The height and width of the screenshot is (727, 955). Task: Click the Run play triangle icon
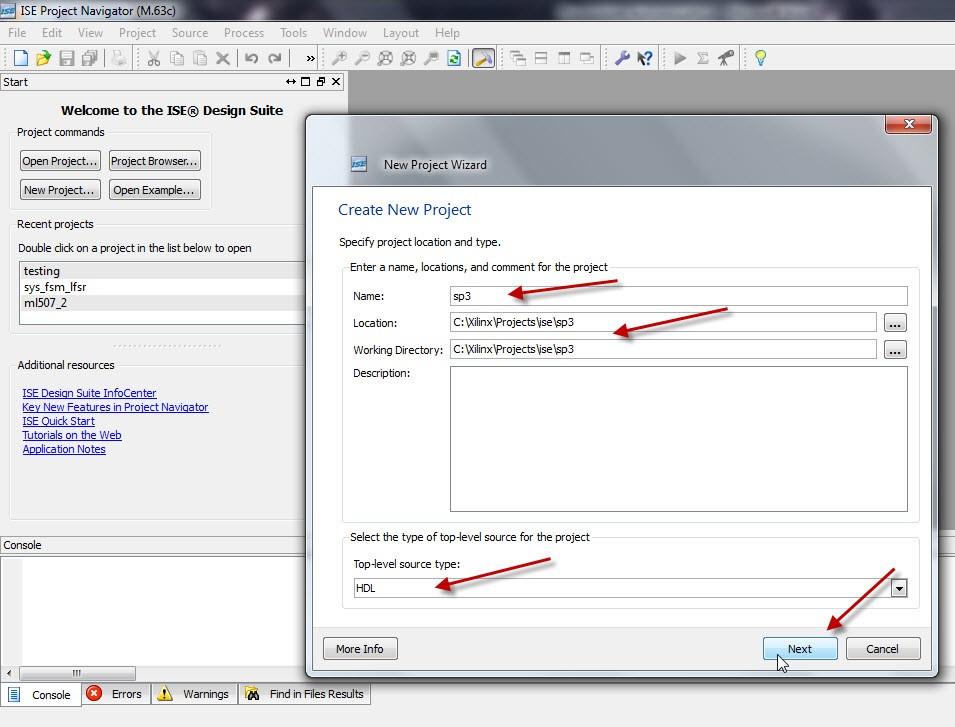tap(680, 58)
